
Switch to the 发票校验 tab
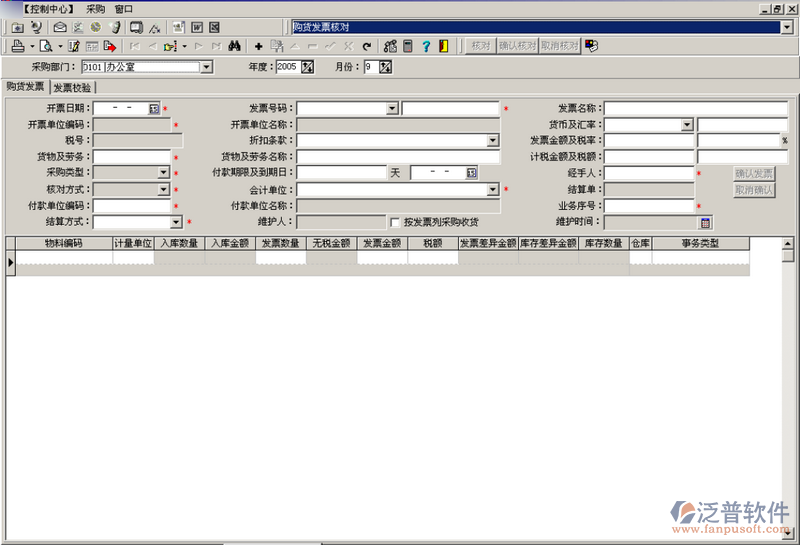pos(72,87)
